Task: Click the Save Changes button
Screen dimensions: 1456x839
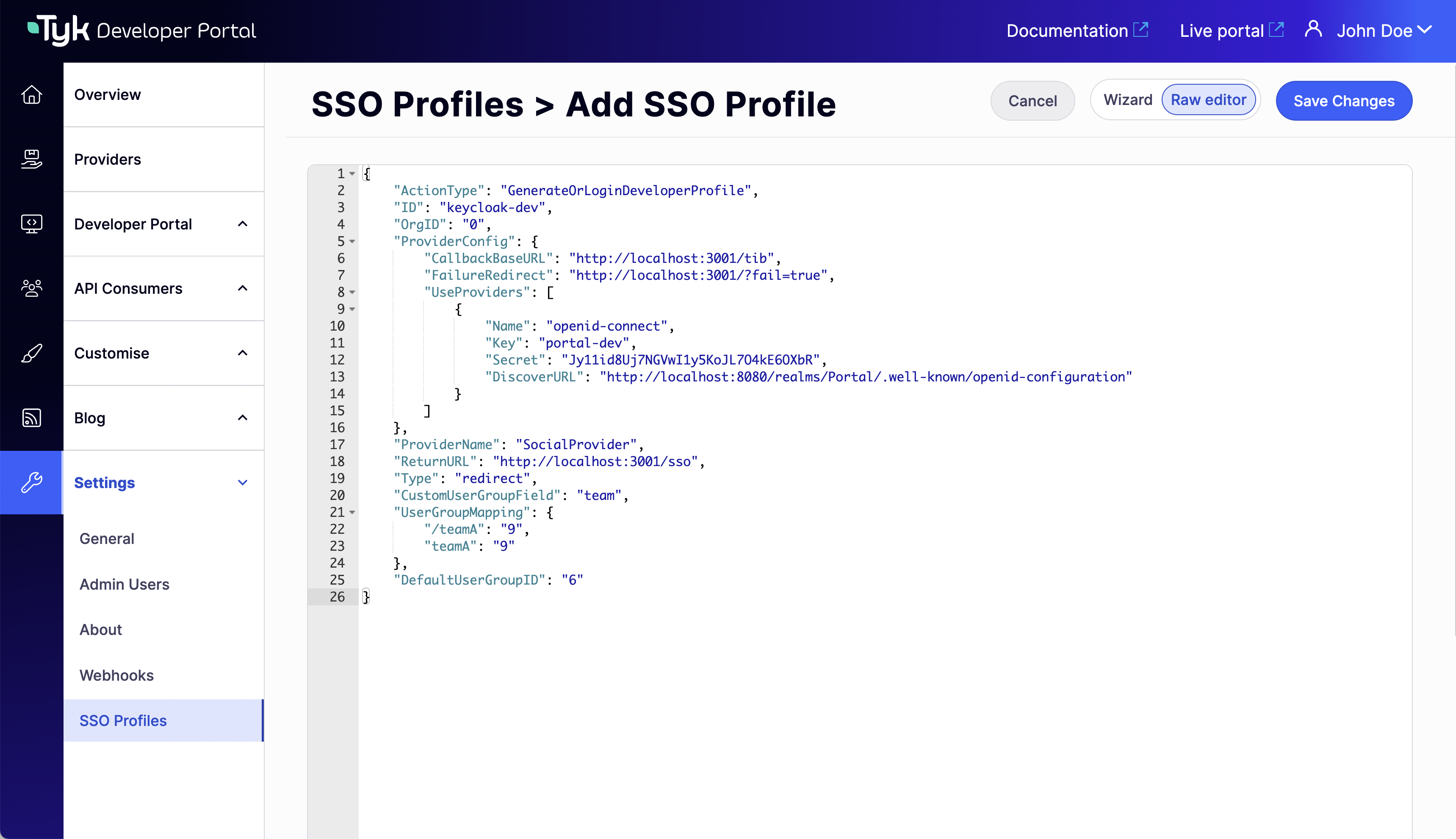Action: click(x=1344, y=100)
